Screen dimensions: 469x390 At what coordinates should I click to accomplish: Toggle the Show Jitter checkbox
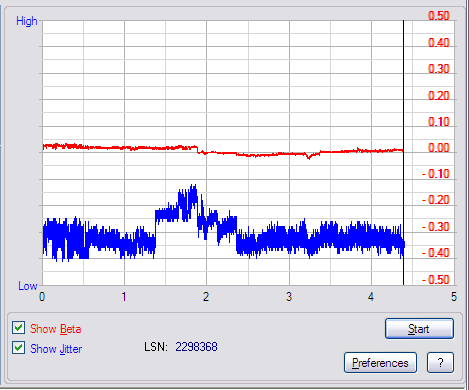pos(18,348)
